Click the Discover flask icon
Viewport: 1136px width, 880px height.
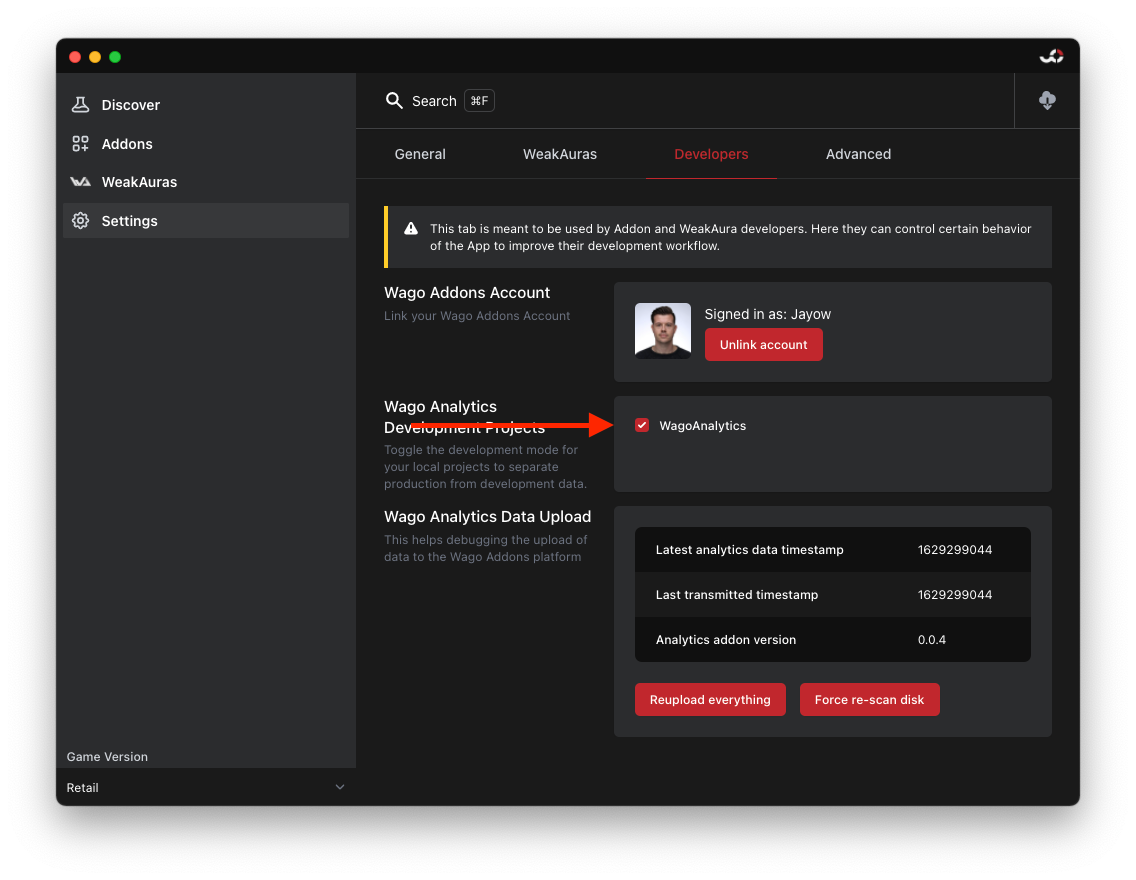click(x=81, y=105)
